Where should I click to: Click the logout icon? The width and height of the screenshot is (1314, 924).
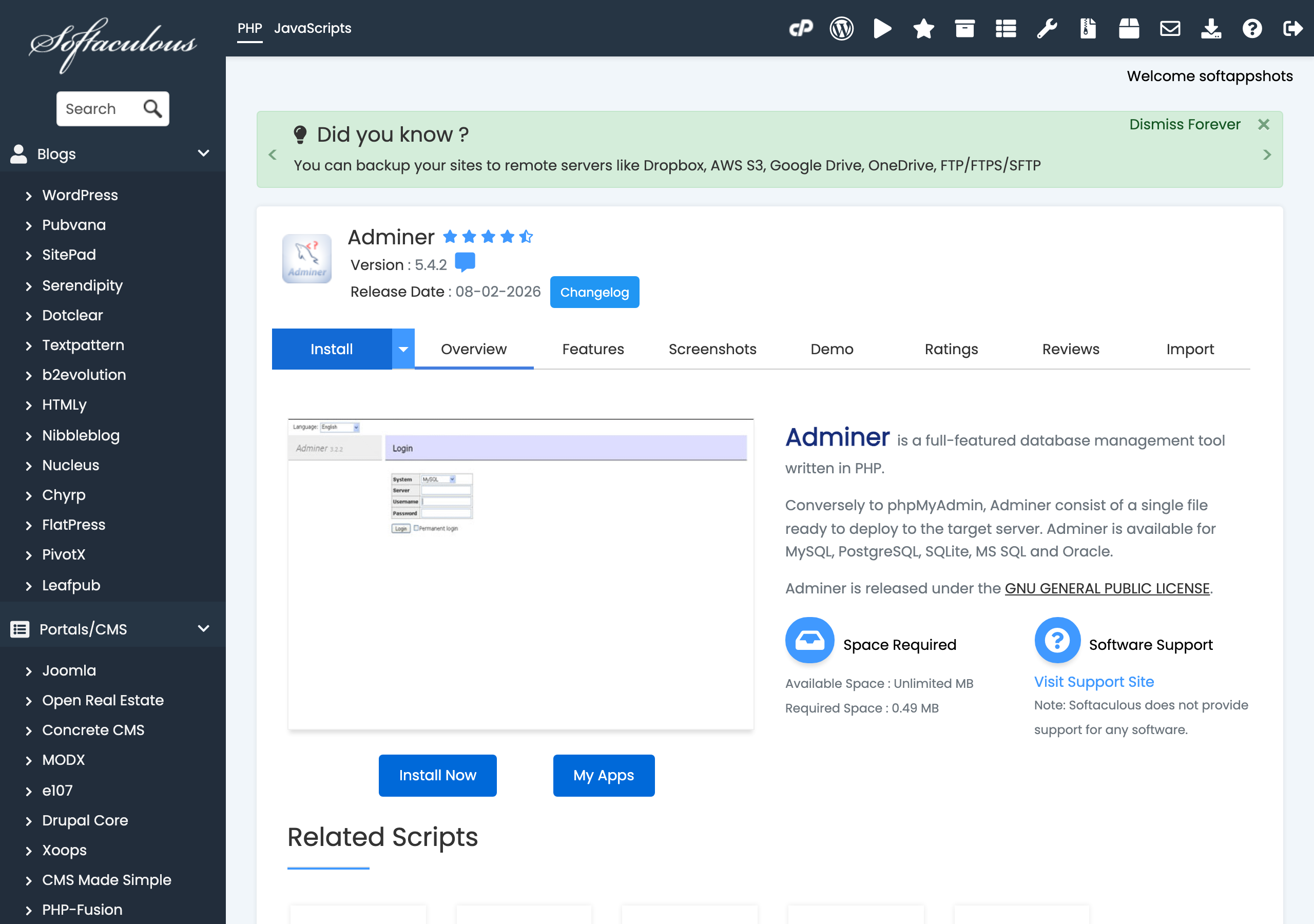(1292, 28)
